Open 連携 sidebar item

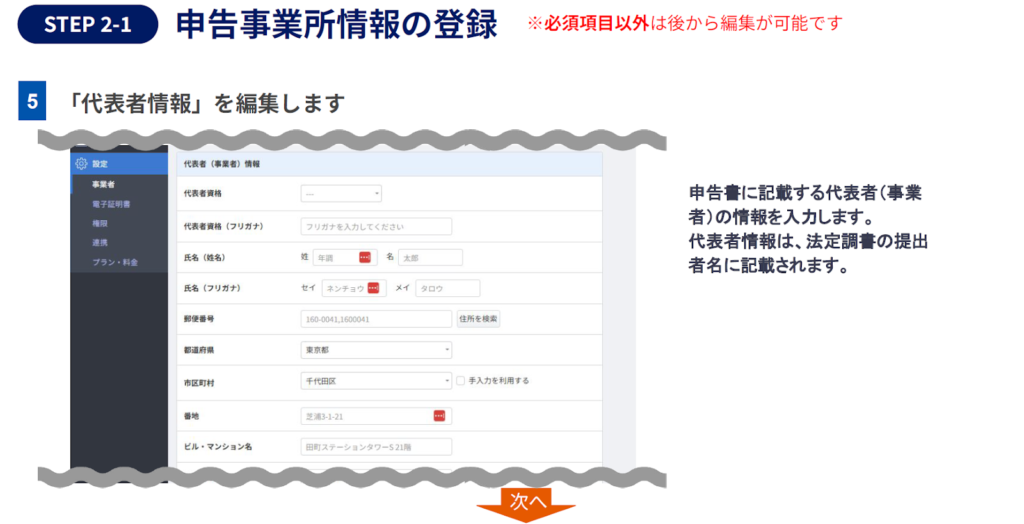click(x=100, y=242)
